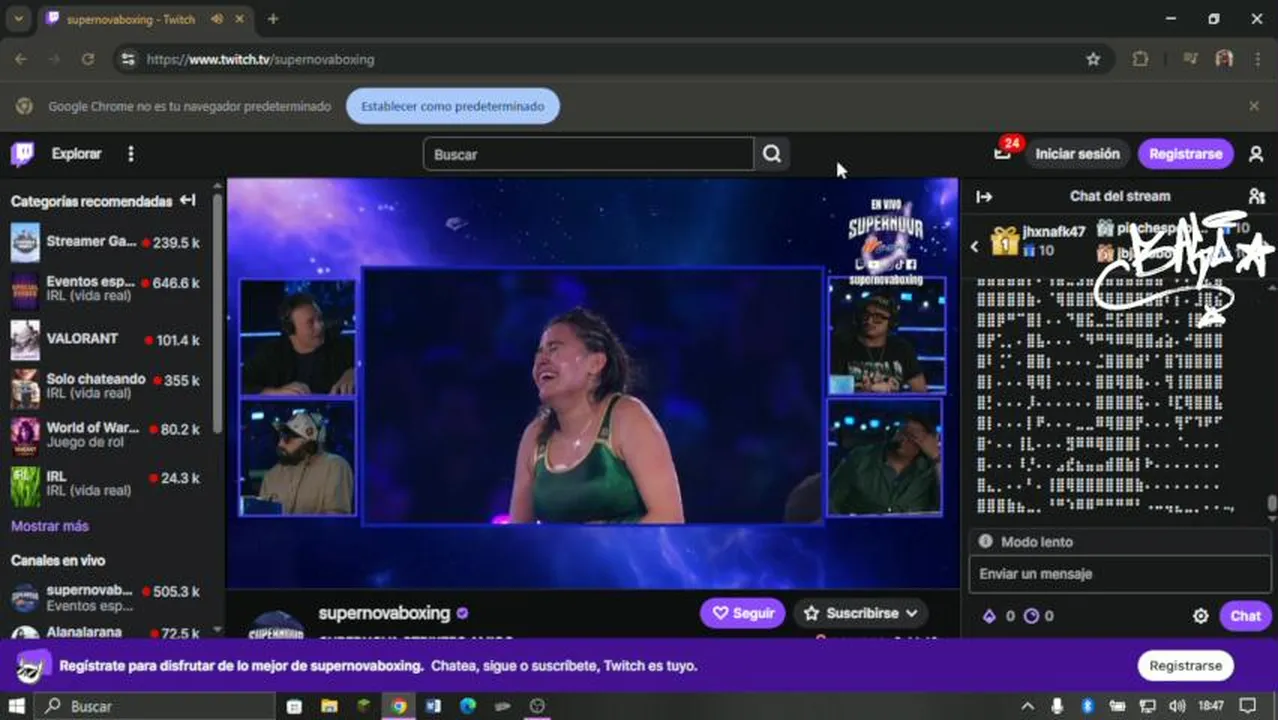Click the Twitch logo home icon
The image size is (1278, 720).
click(22, 154)
